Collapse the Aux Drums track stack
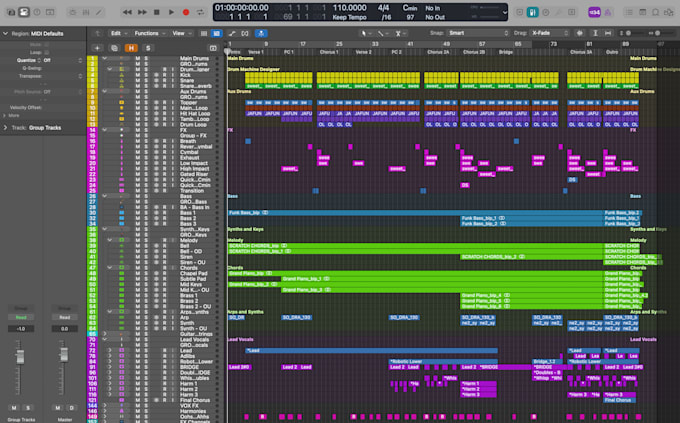680x423 pixels. [104, 92]
